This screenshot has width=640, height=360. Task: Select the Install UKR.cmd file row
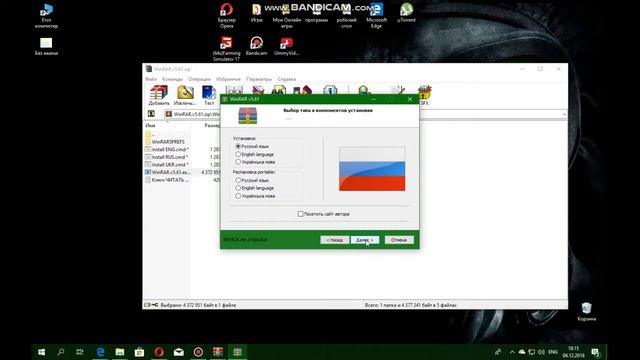[167, 164]
